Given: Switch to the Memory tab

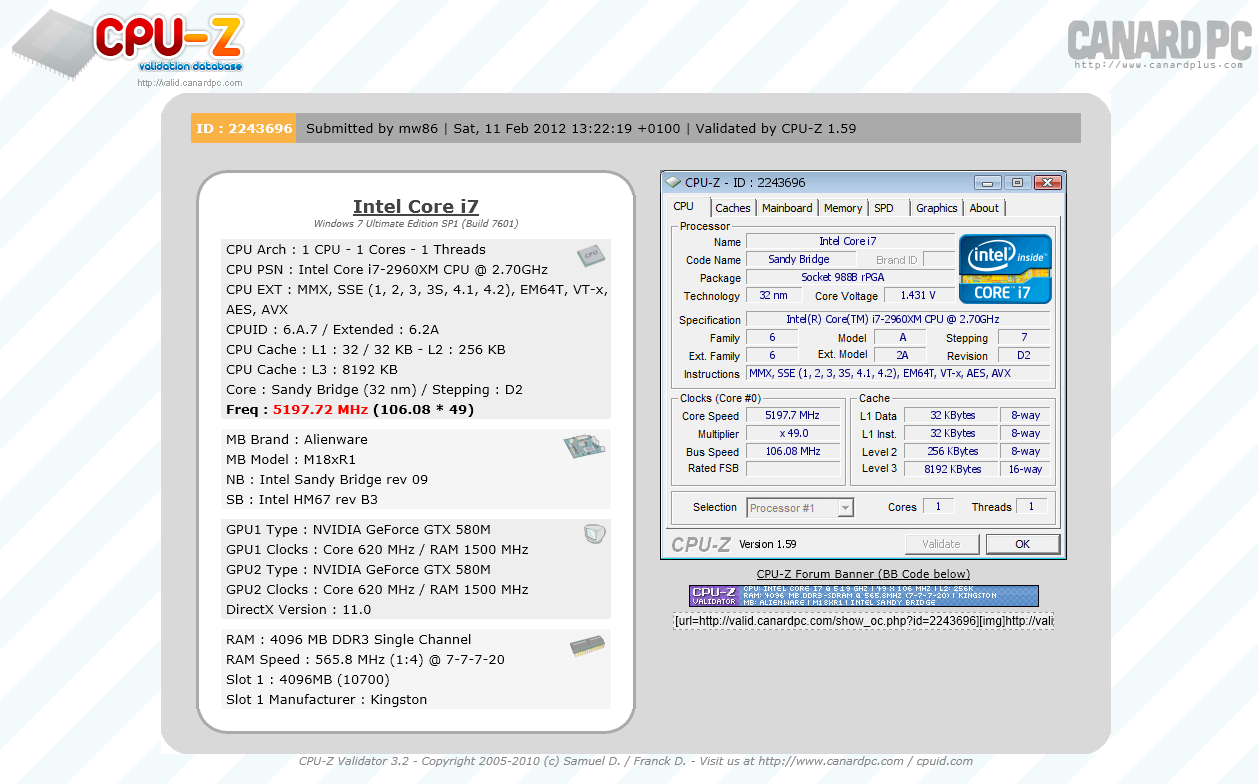Looking at the screenshot, I should (x=843, y=208).
